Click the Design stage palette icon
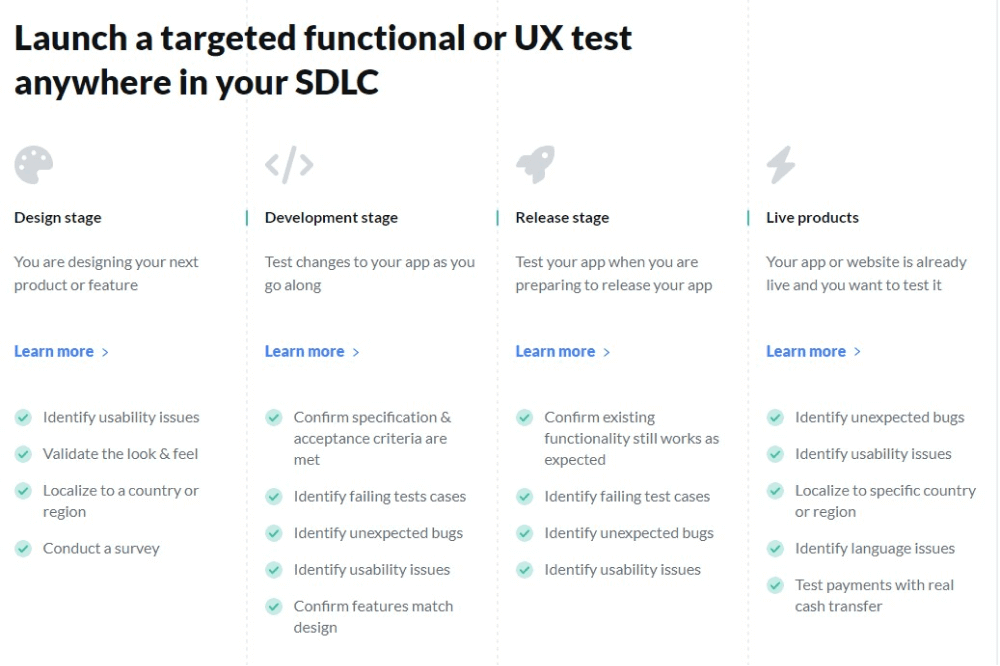Viewport: 1000px width, 666px height. [x=33, y=165]
